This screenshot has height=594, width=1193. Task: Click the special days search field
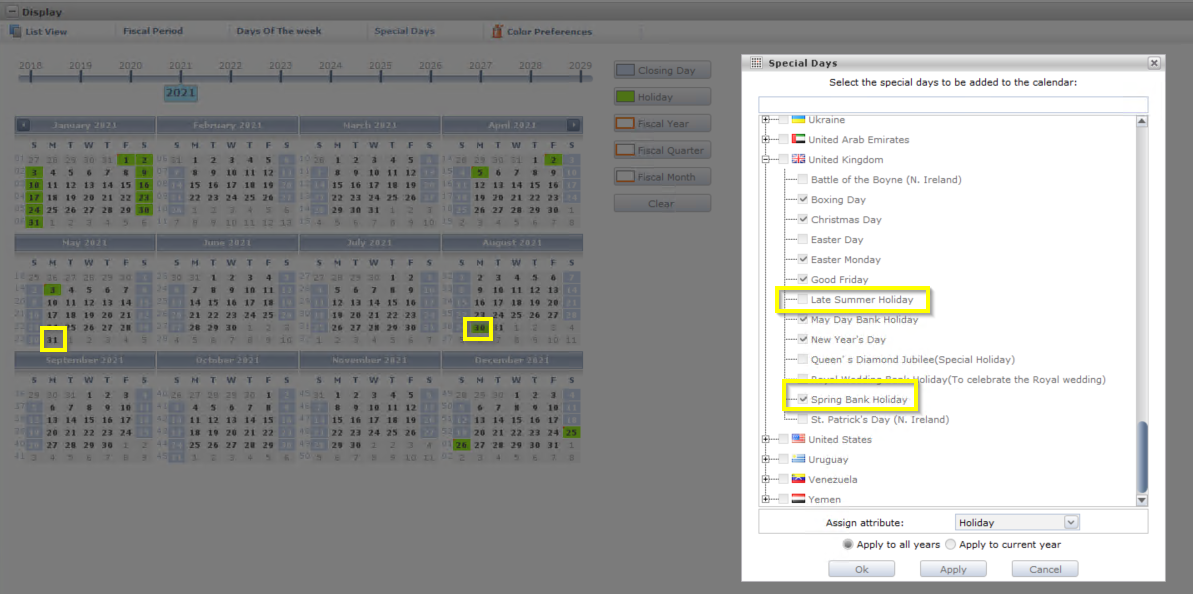953,104
